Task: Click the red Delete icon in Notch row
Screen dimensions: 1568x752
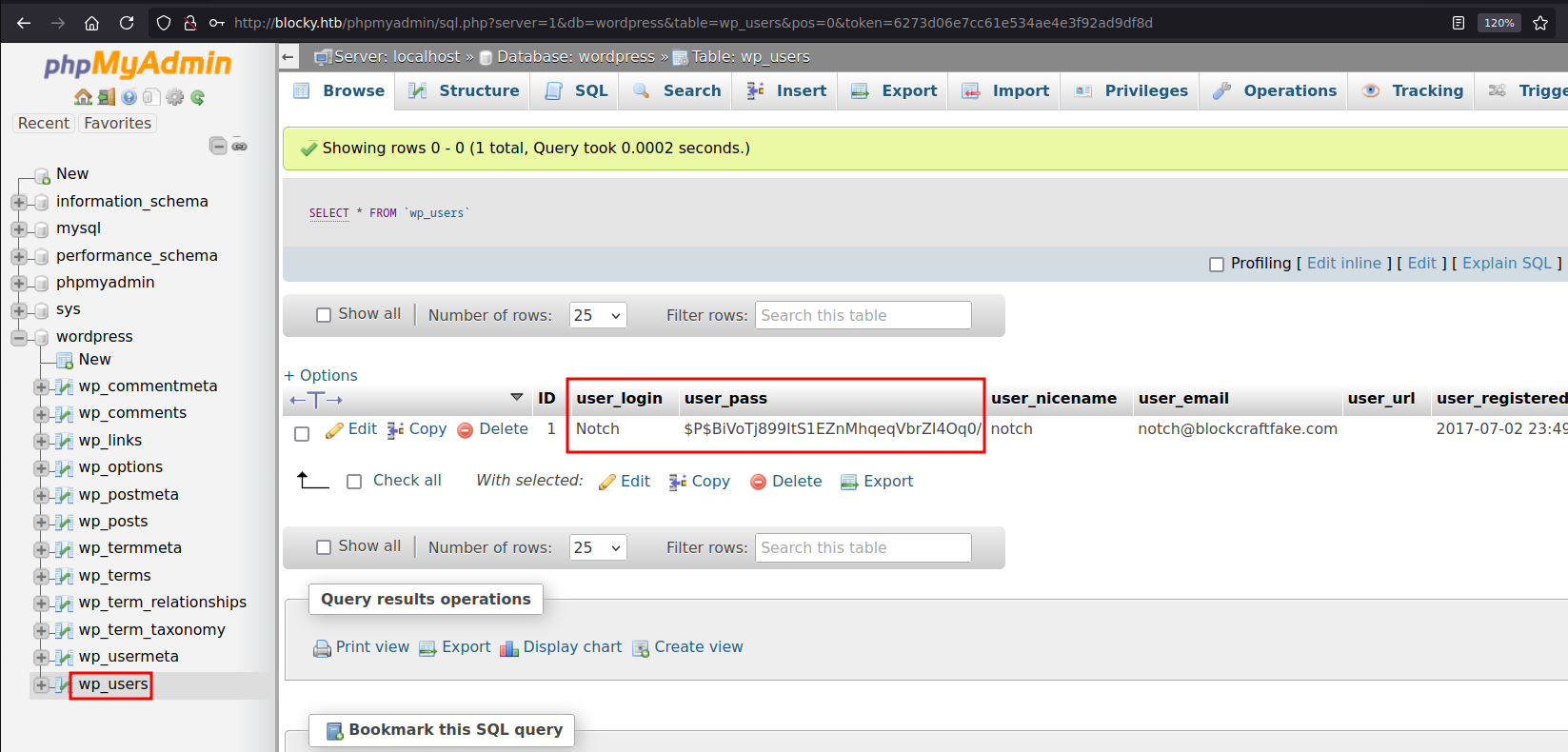Action: click(x=465, y=430)
